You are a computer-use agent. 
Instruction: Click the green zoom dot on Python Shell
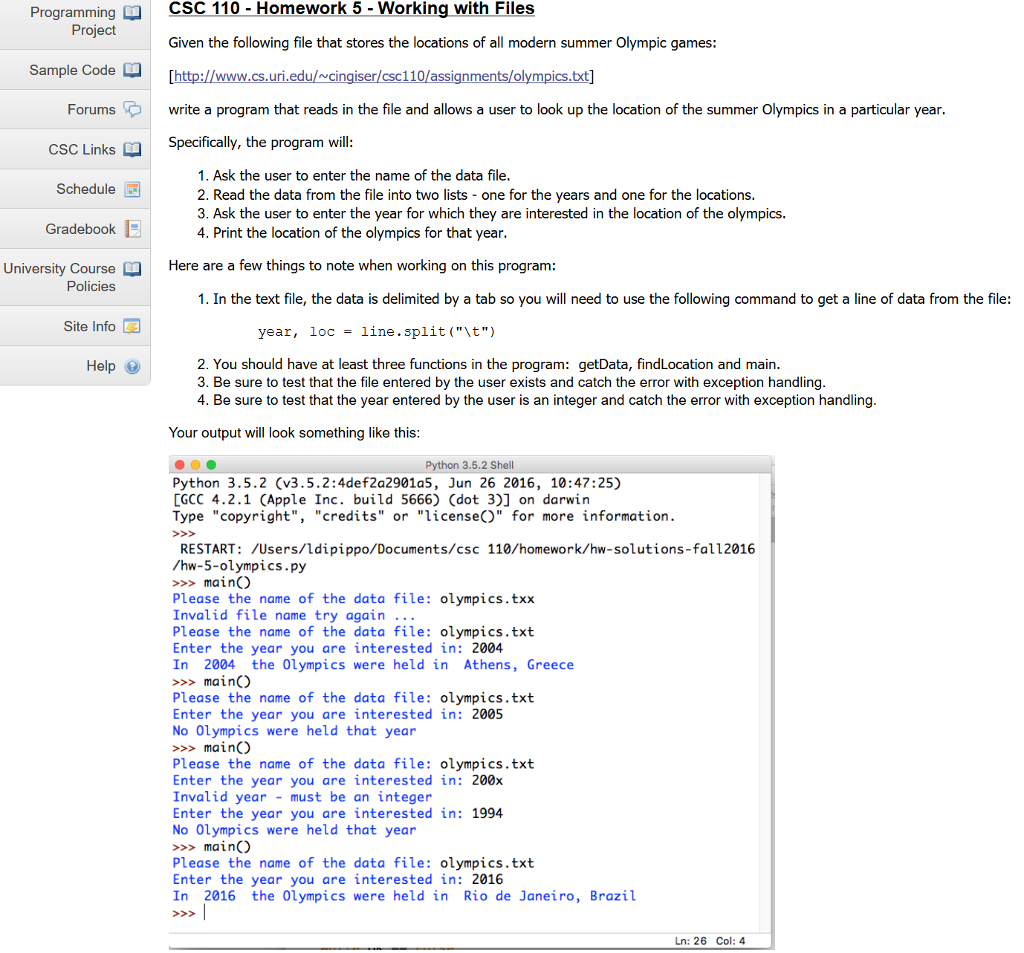pos(211,465)
